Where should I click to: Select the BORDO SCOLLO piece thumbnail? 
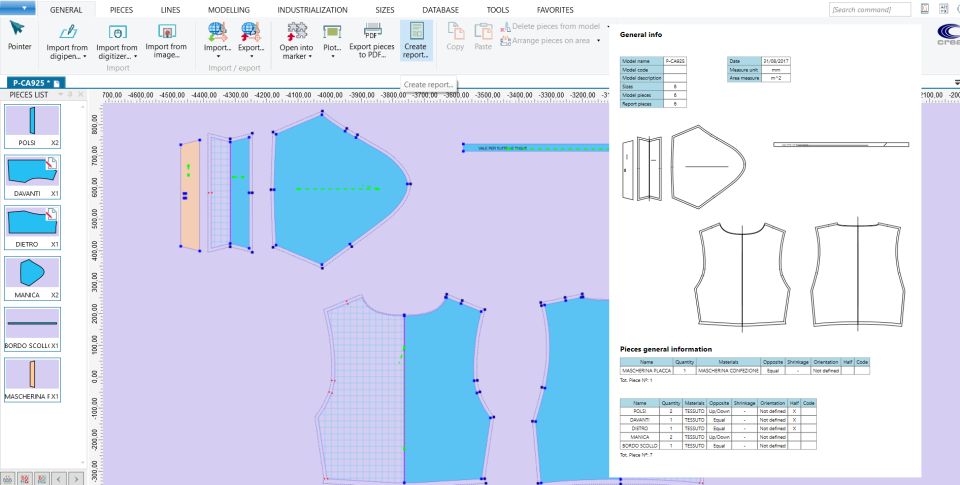click(32, 329)
